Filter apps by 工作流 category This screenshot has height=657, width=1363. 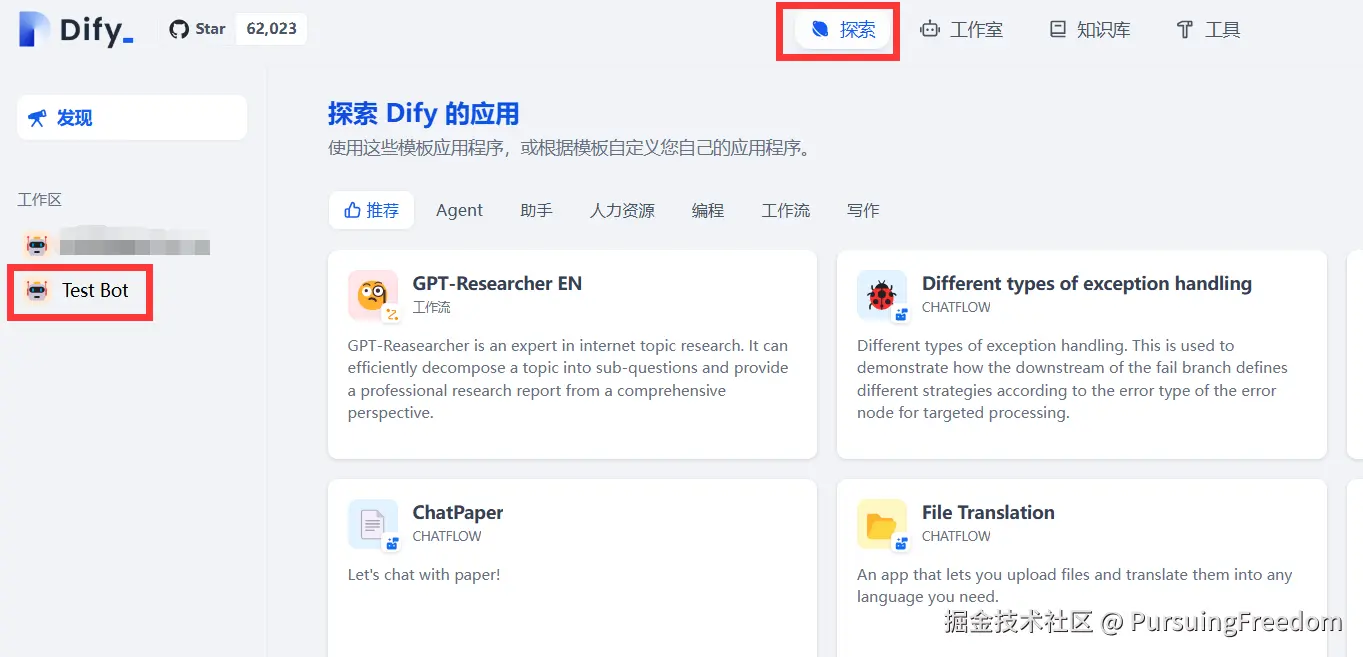[786, 210]
